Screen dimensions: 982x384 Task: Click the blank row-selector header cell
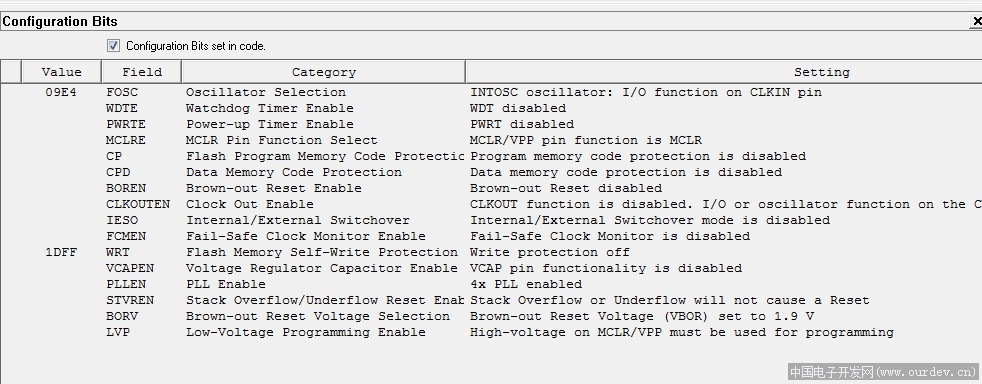coord(11,71)
